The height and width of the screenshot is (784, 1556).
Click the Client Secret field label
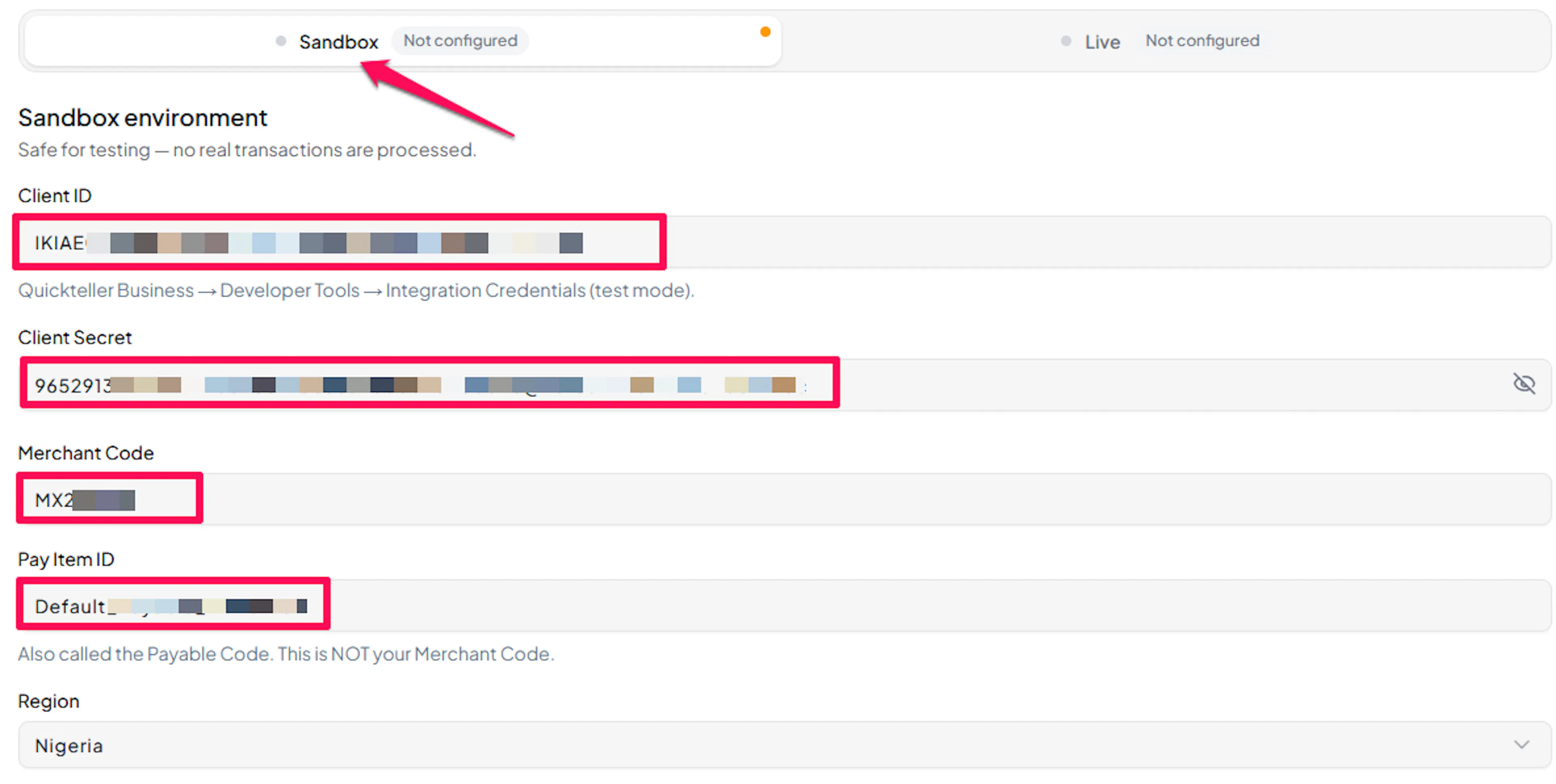pyautogui.click(x=75, y=337)
